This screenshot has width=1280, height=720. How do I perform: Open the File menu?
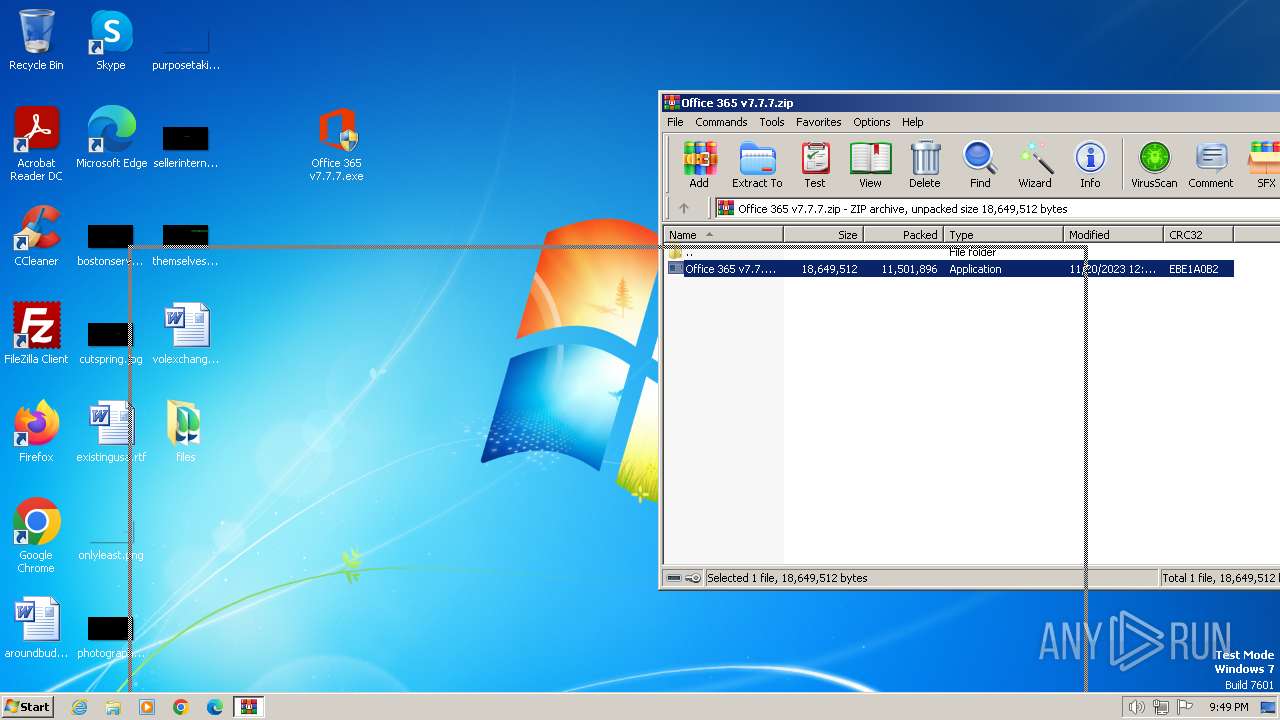click(x=675, y=122)
